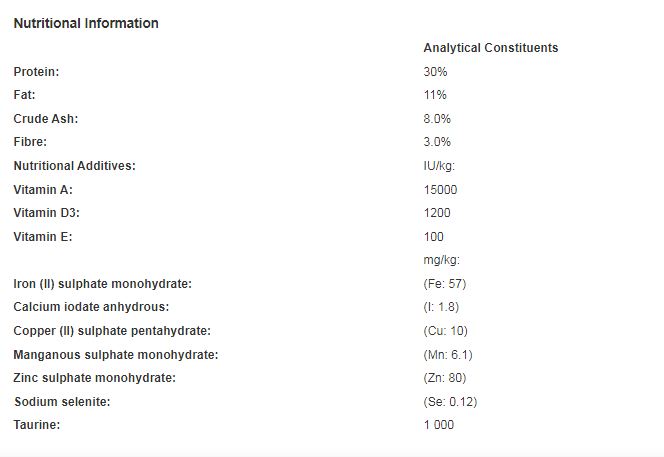Click the Nutritional Additives label

[x=75, y=166]
